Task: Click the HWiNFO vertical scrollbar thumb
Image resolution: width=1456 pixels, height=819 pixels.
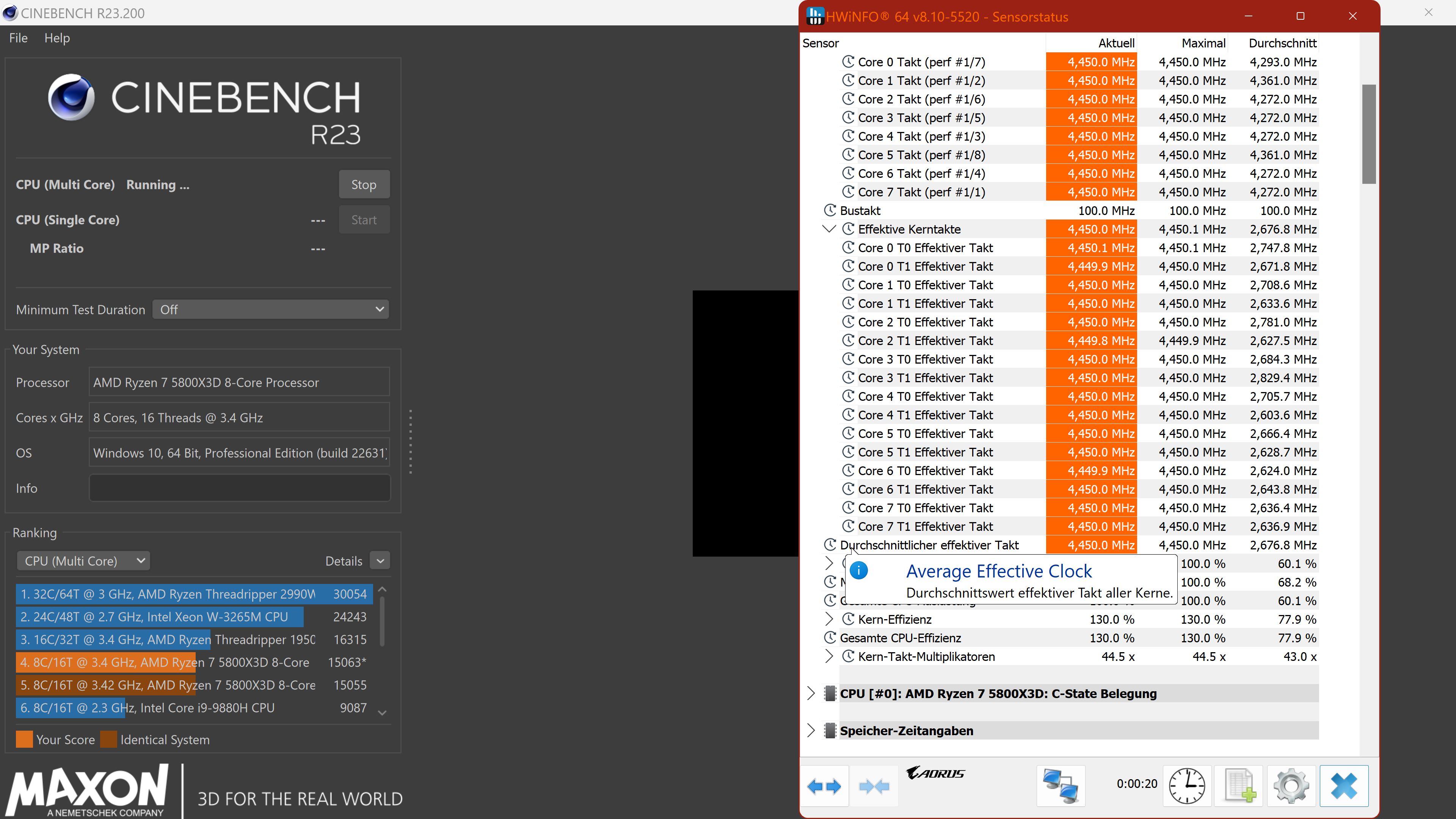Action: [1368, 134]
